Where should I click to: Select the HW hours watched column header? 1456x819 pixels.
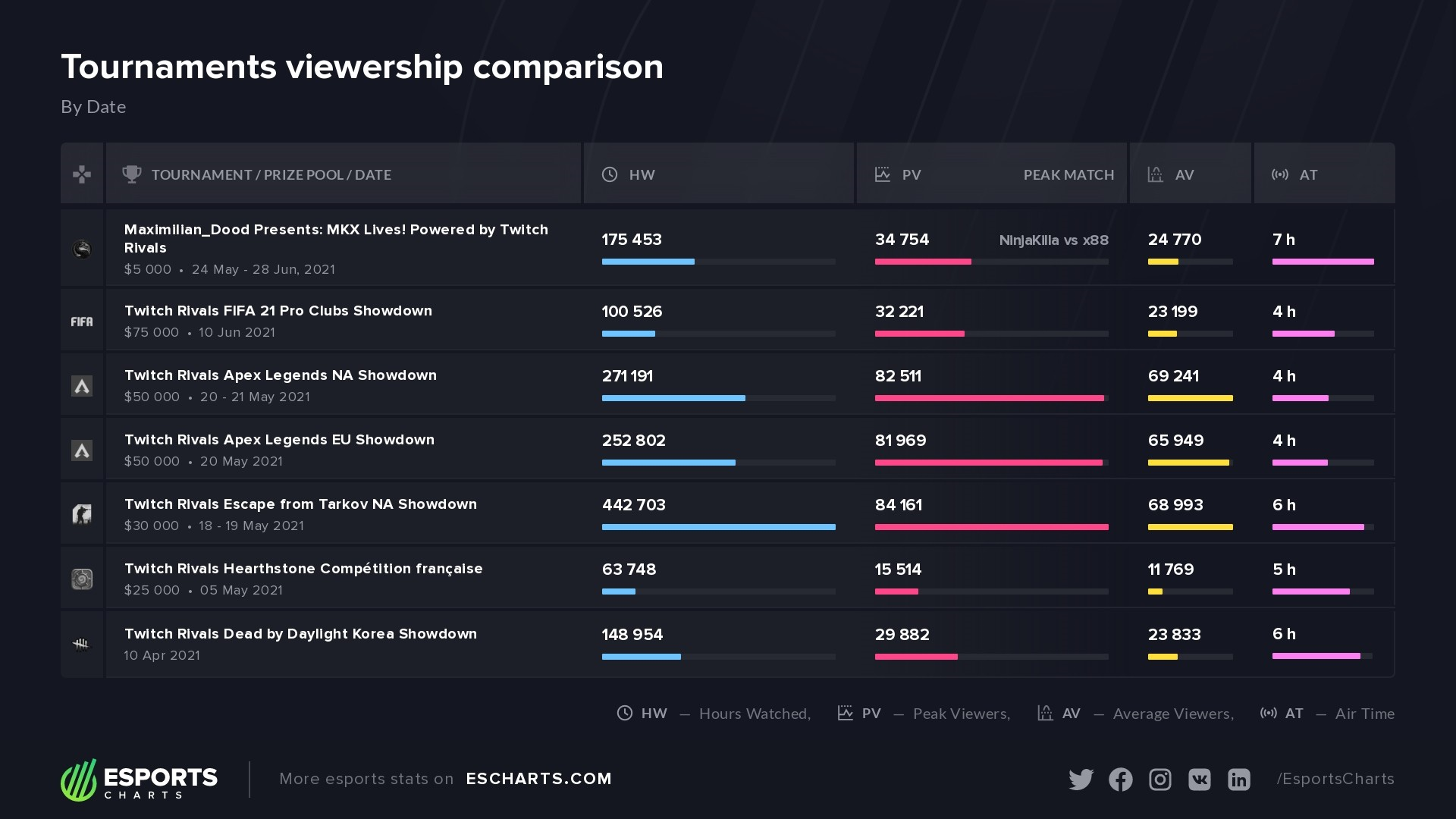tap(642, 174)
